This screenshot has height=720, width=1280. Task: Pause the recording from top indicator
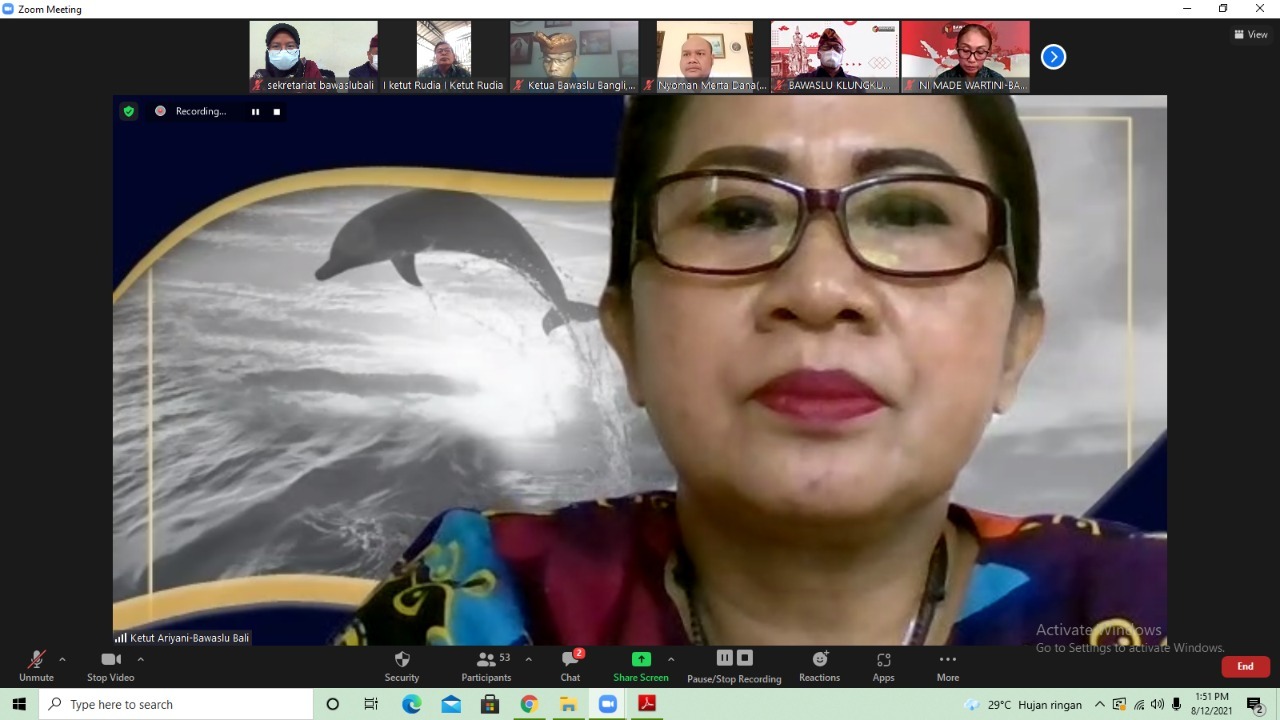pos(255,112)
